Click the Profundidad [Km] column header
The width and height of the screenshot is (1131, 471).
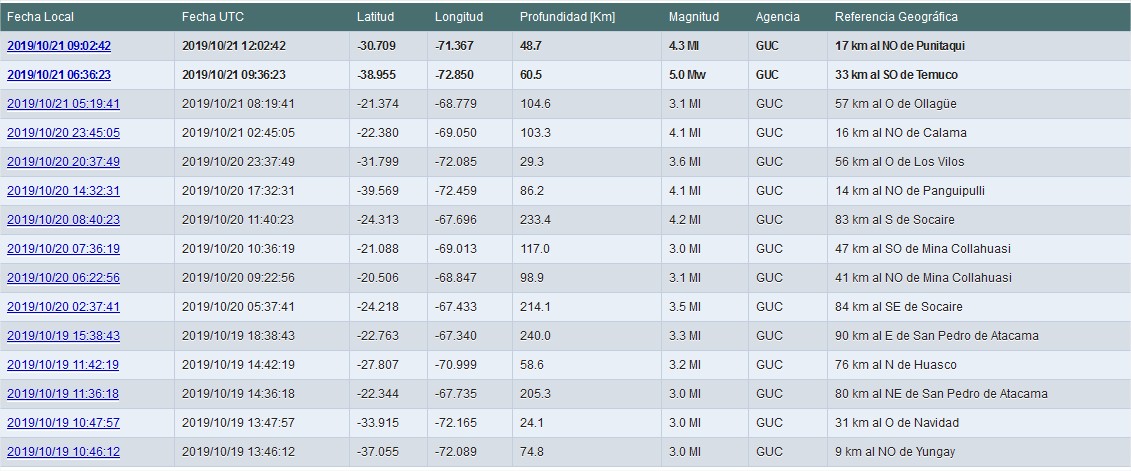567,17
